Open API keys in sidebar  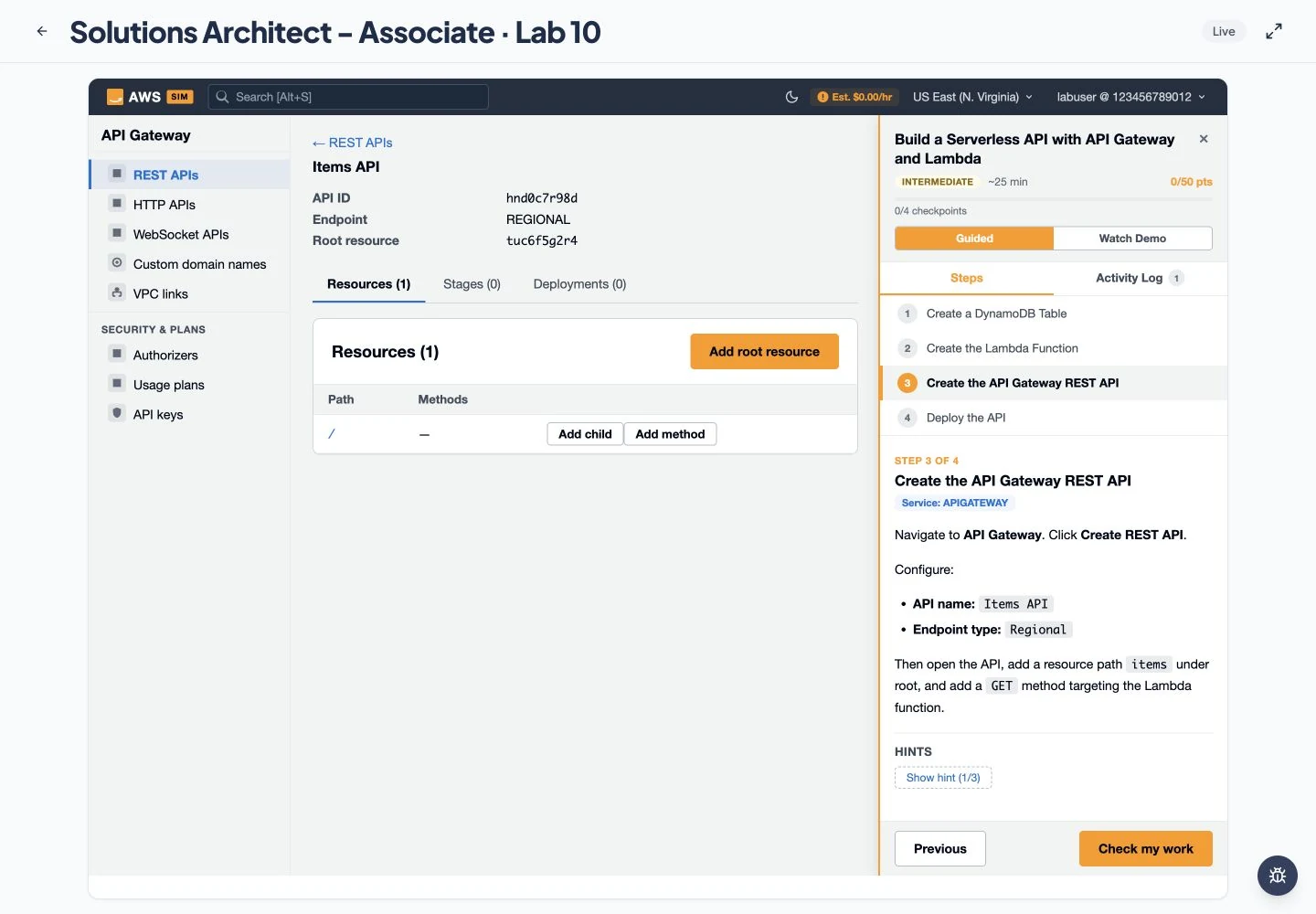(x=189, y=414)
